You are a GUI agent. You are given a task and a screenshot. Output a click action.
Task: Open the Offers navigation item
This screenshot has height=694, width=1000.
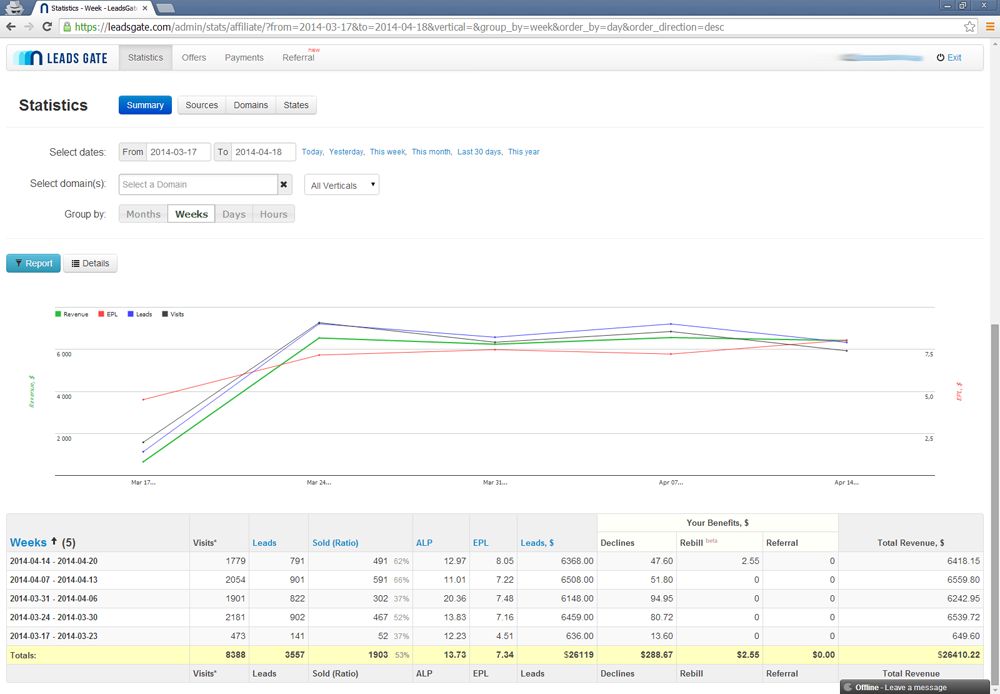click(x=194, y=57)
